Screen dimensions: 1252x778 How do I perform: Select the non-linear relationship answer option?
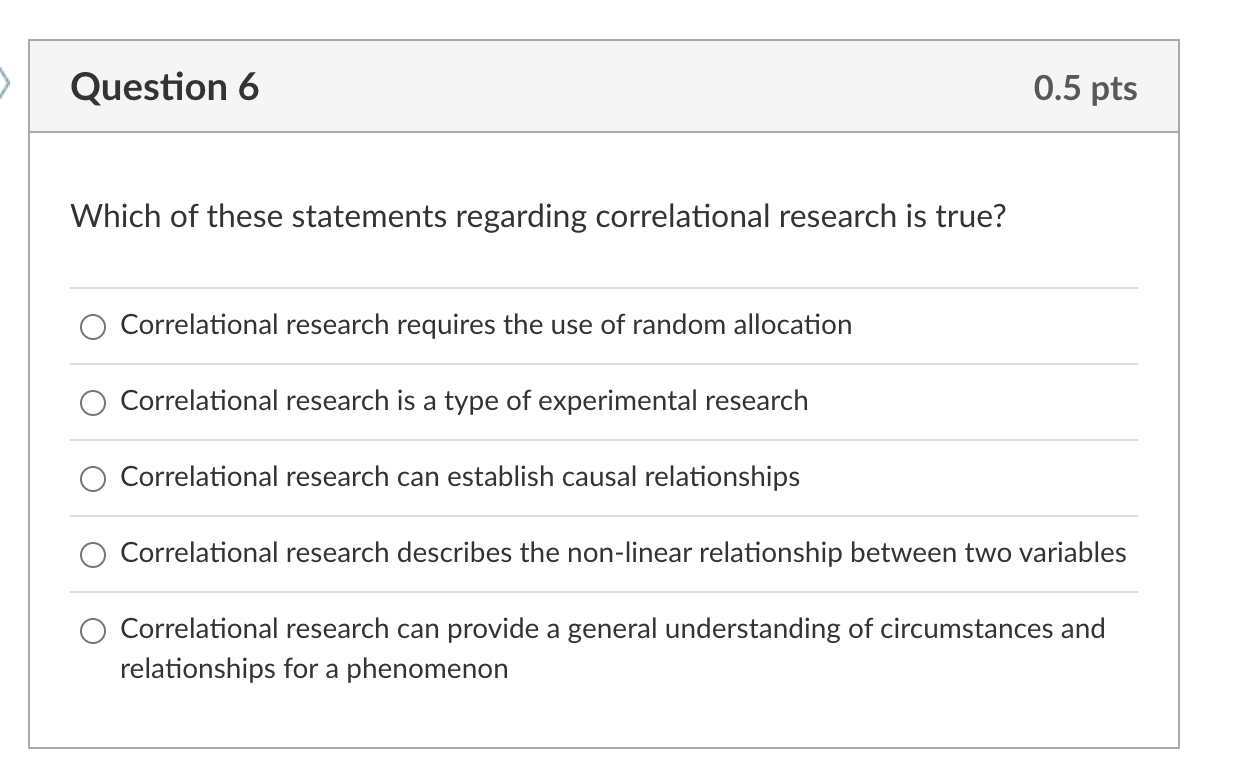tap(92, 553)
